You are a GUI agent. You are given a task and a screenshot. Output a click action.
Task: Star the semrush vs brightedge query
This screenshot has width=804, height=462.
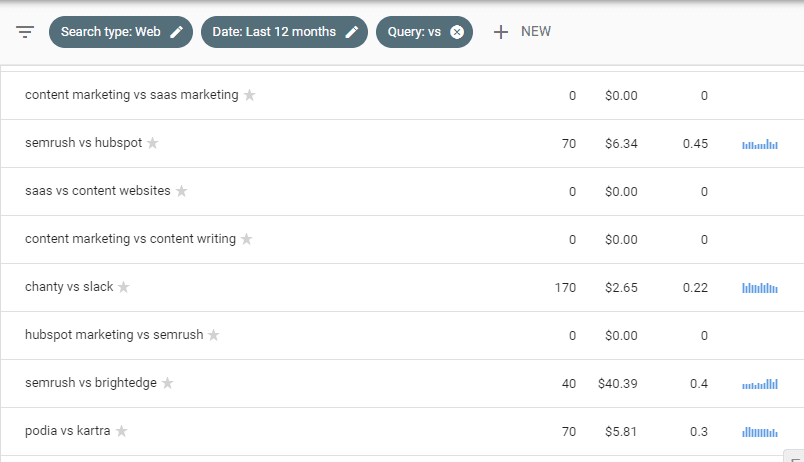[x=168, y=383]
